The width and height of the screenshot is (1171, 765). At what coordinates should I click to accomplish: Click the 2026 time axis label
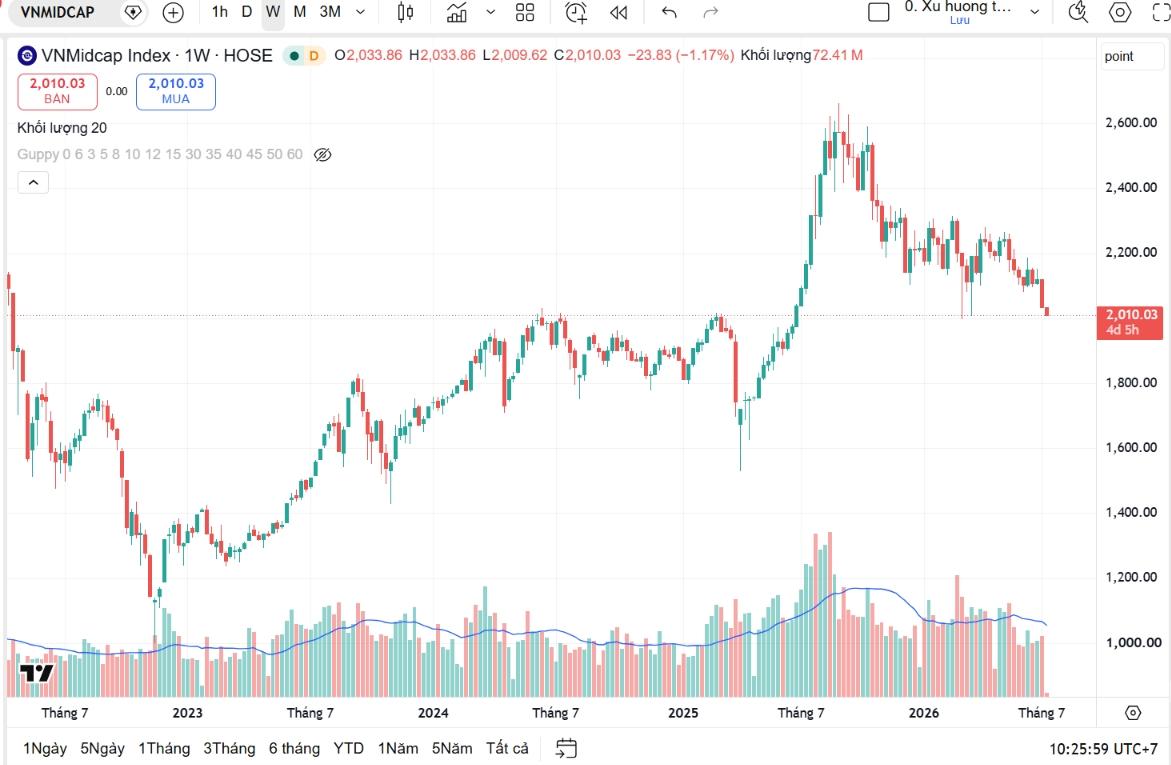924,713
